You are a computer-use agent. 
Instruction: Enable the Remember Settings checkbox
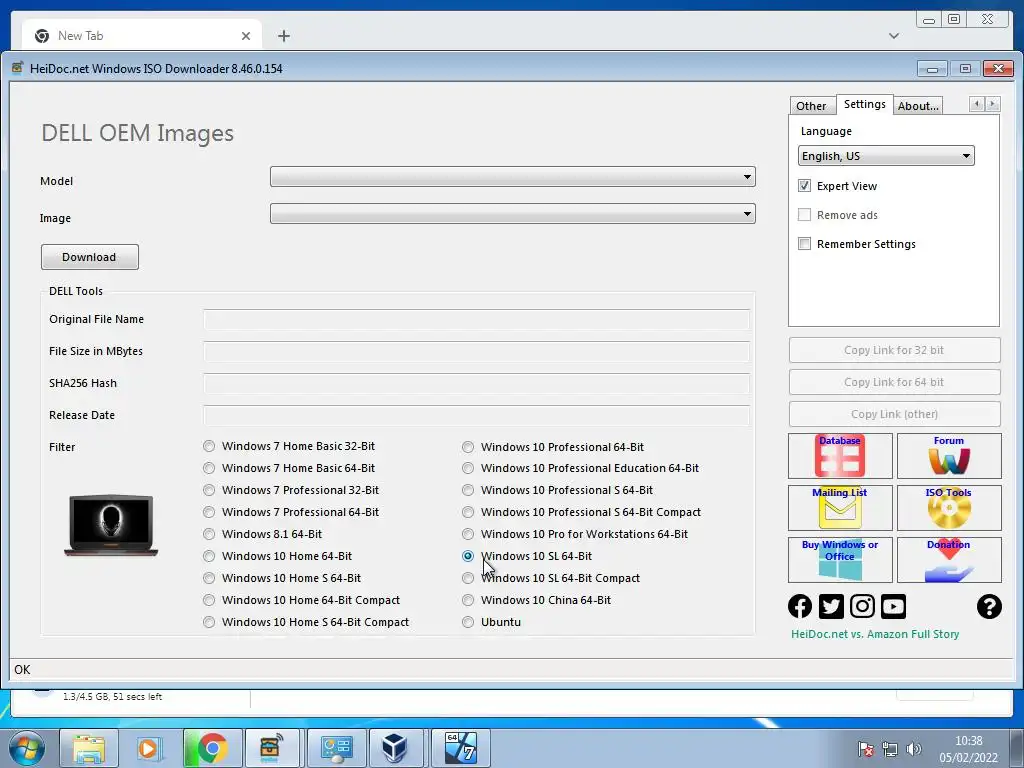[805, 244]
